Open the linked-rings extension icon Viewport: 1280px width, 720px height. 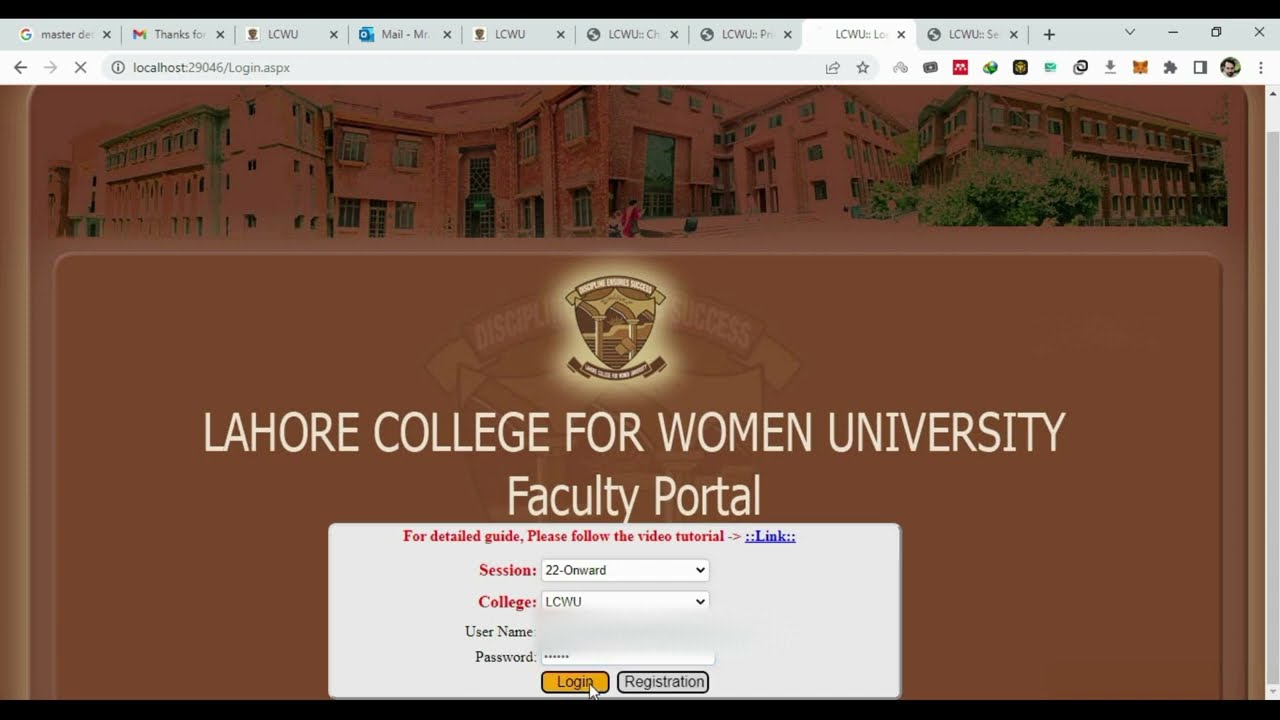[x=1080, y=67]
